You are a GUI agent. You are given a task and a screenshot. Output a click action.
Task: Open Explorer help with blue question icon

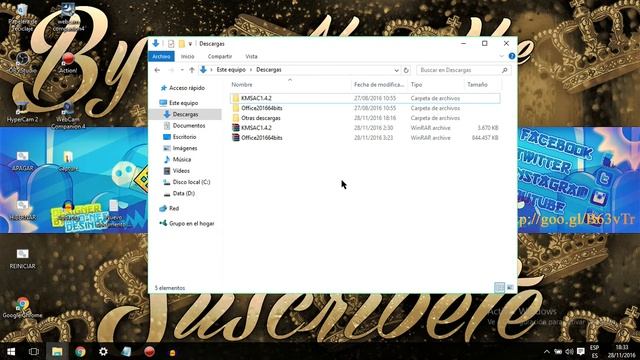click(x=512, y=56)
